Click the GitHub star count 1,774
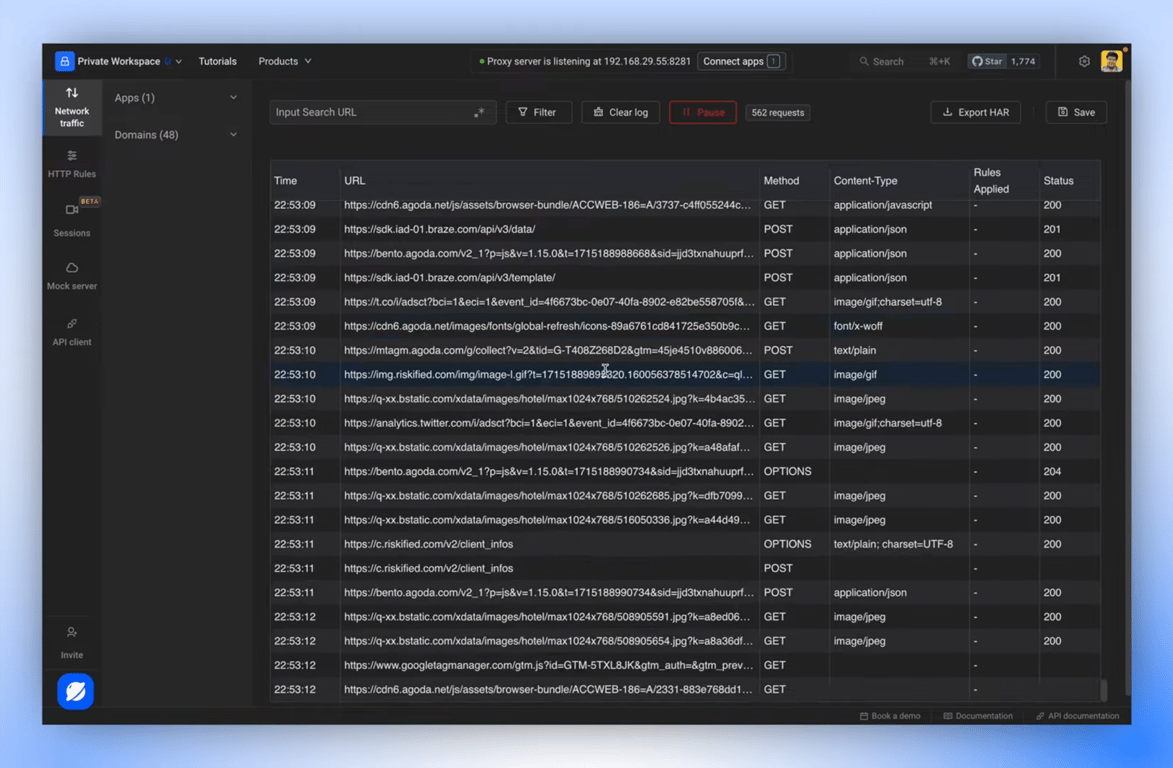Image resolution: width=1173 pixels, height=768 pixels. 1023,61
